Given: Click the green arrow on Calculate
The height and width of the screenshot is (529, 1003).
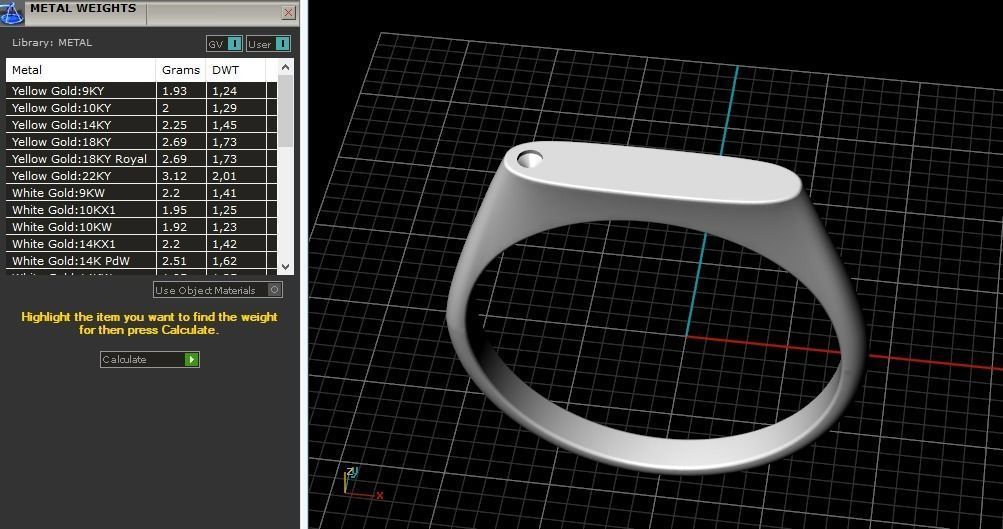Looking at the screenshot, I should pos(191,359).
